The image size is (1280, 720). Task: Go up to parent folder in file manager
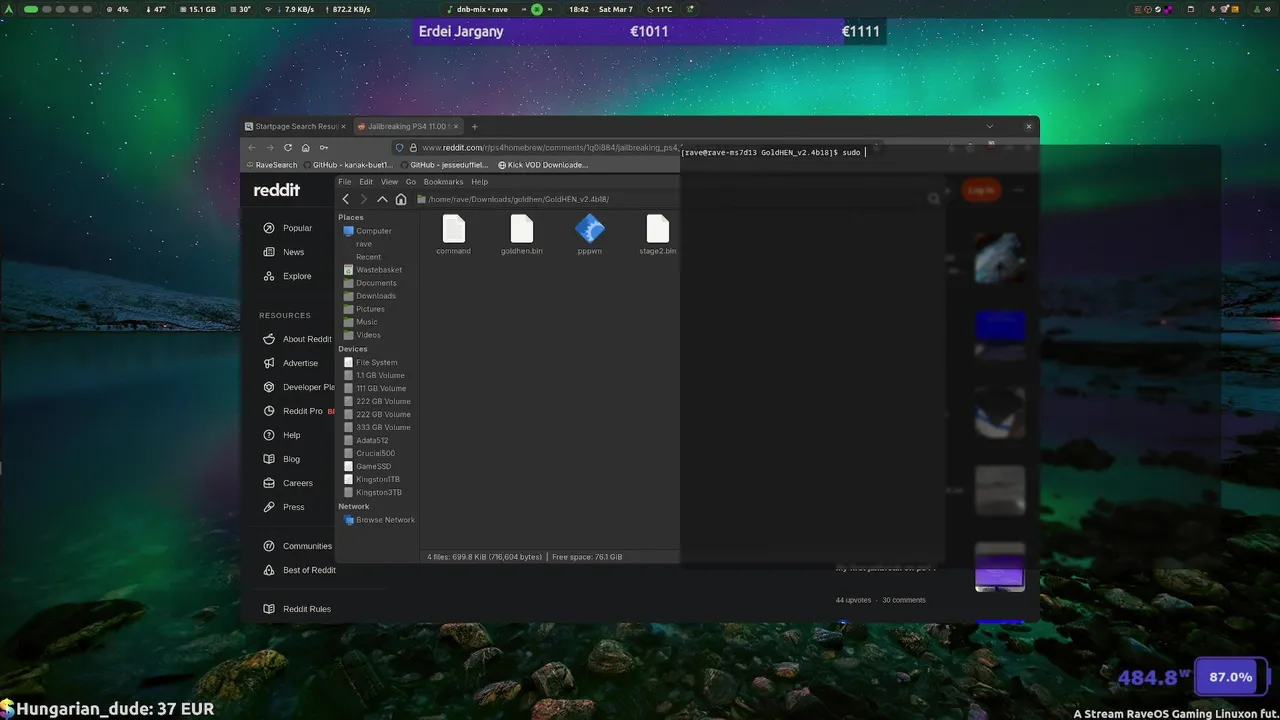[382, 199]
